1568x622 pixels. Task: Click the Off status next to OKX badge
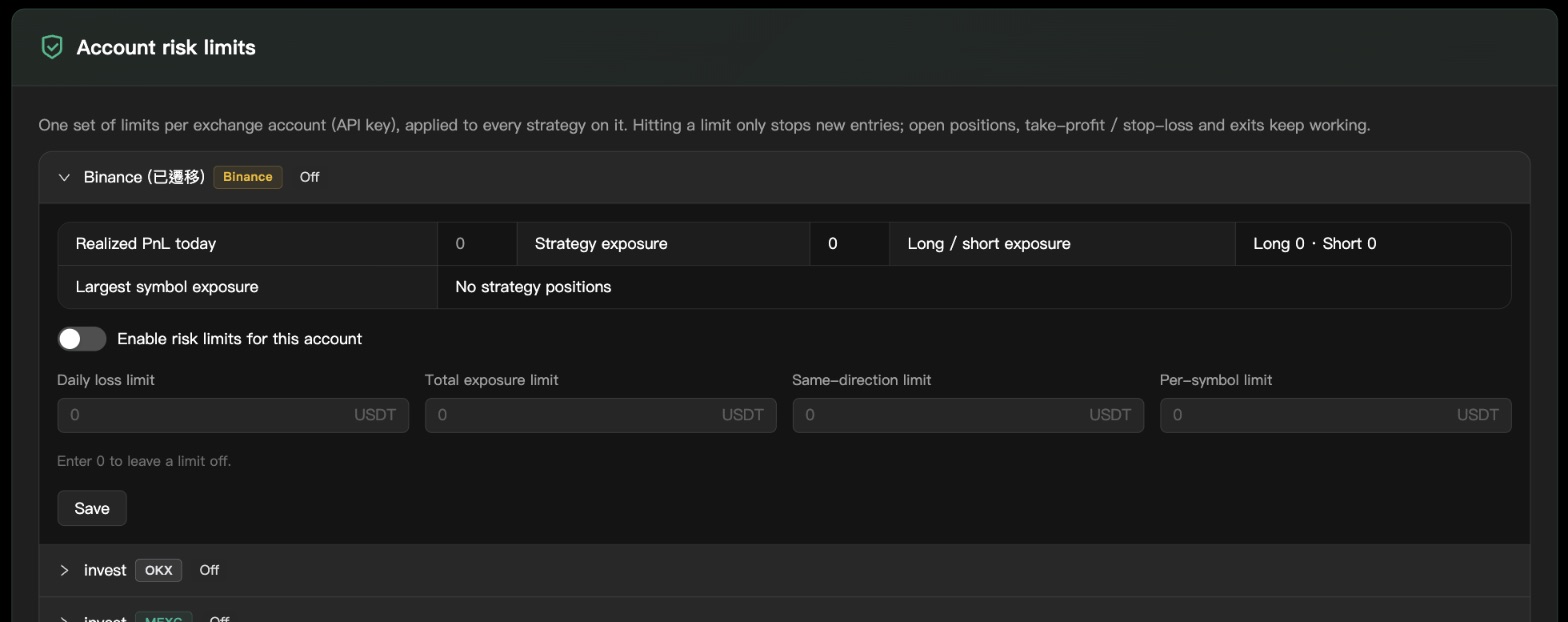point(209,570)
